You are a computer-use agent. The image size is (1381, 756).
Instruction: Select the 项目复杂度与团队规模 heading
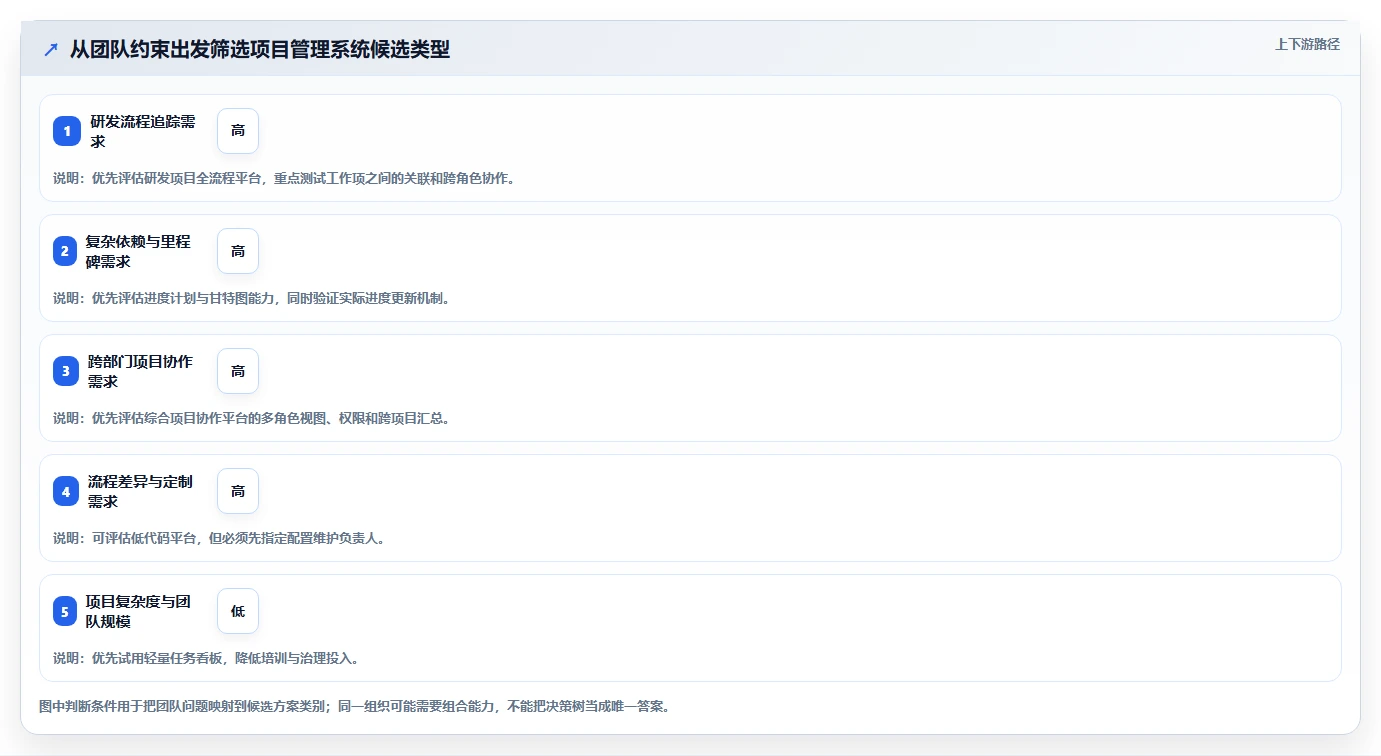coord(138,611)
